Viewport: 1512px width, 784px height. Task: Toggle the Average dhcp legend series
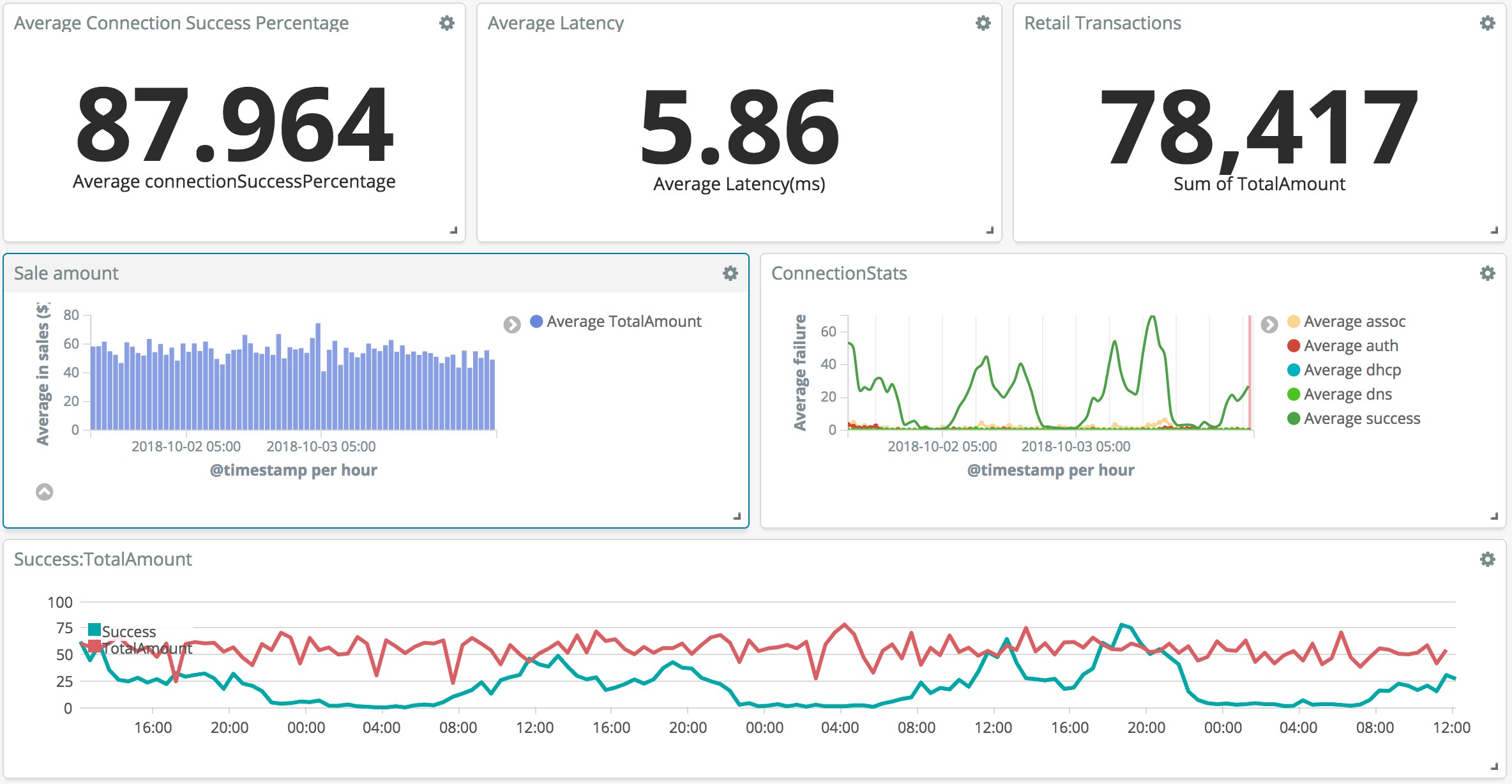coord(1344,370)
